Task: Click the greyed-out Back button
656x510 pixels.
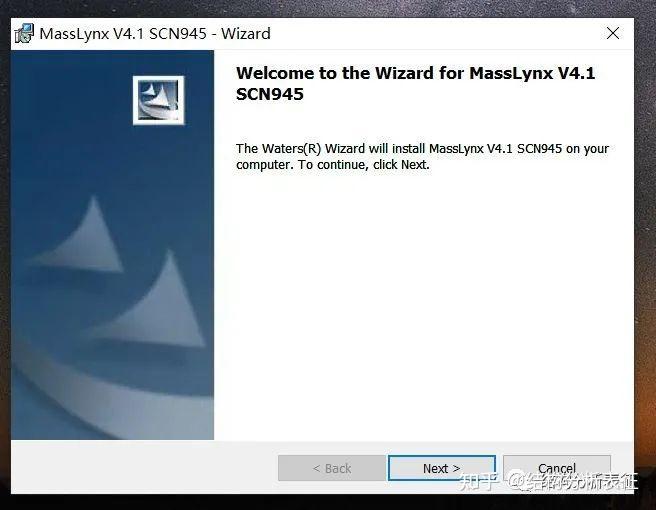Action: tap(332, 468)
